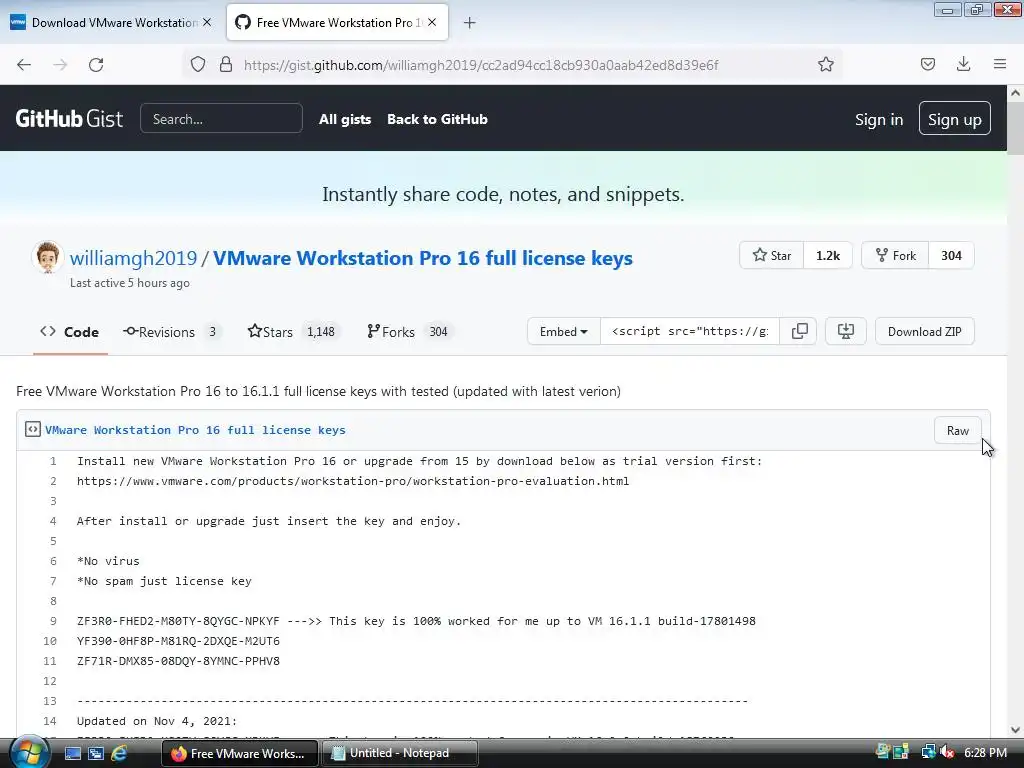Screen dimensions: 1024x768
Task: Switch to the Download VMware Workstation tab
Action: coord(111,23)
